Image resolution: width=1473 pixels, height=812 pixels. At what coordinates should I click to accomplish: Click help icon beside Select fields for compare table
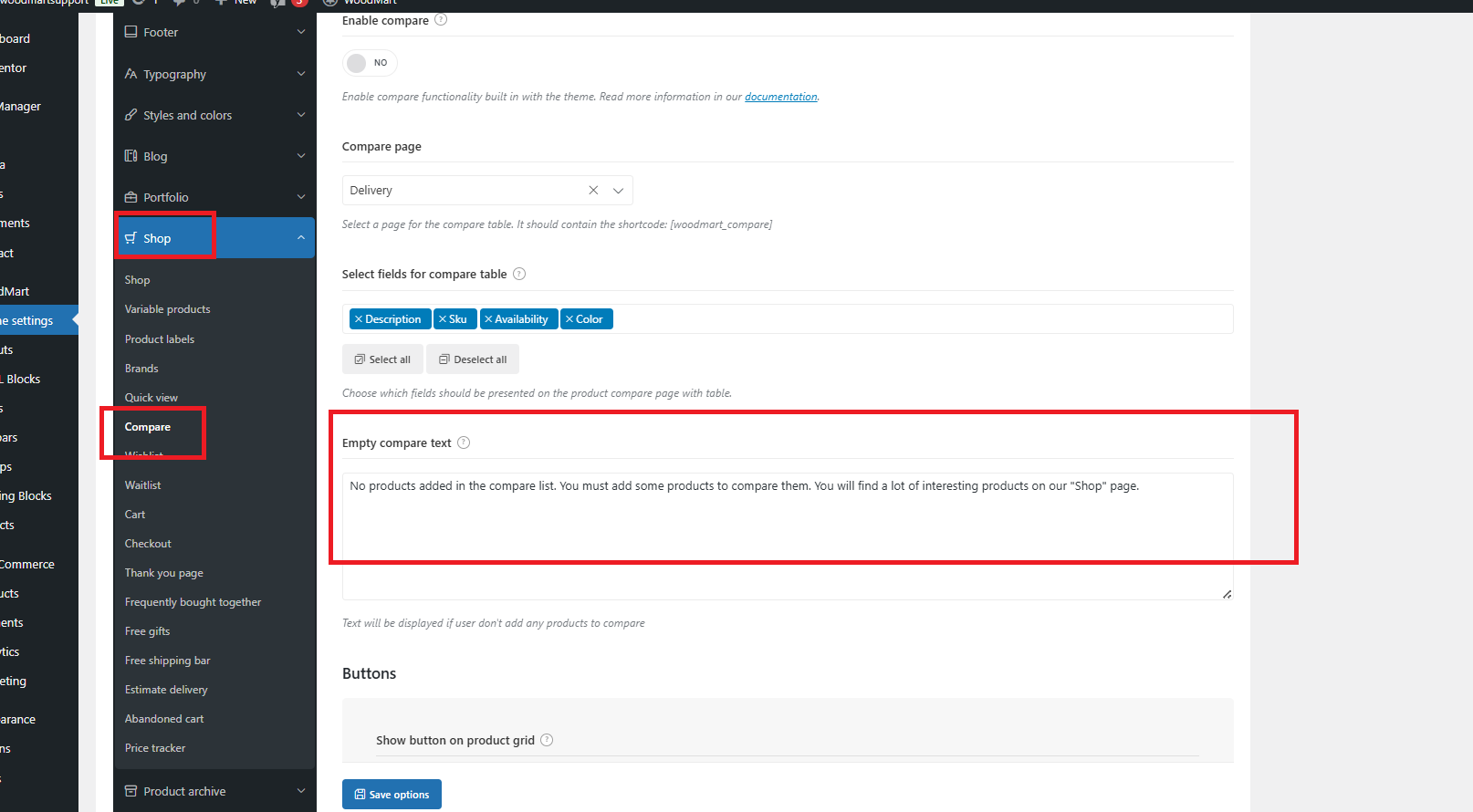click(x=519, y=274)
